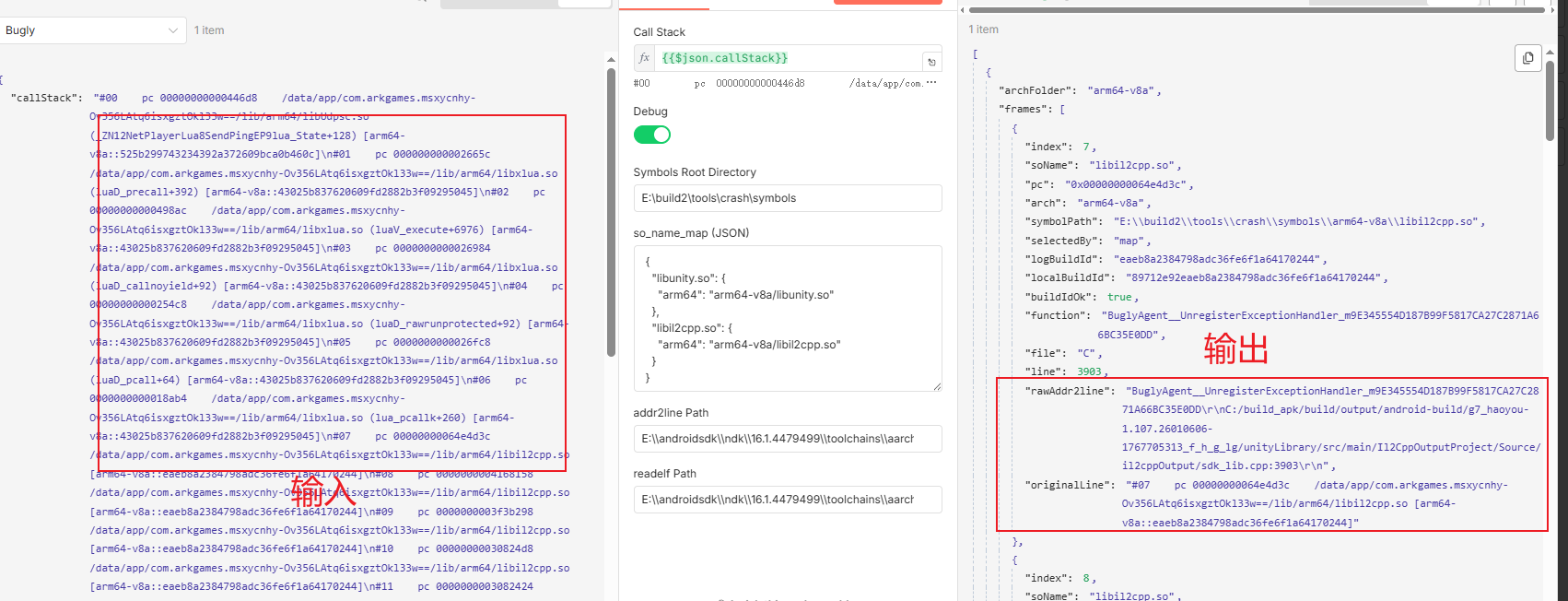This screenshot has width=1568, height=601.
Task: Click the "rawAddr2line" key in output
Action: click(x=1064, y=391)
